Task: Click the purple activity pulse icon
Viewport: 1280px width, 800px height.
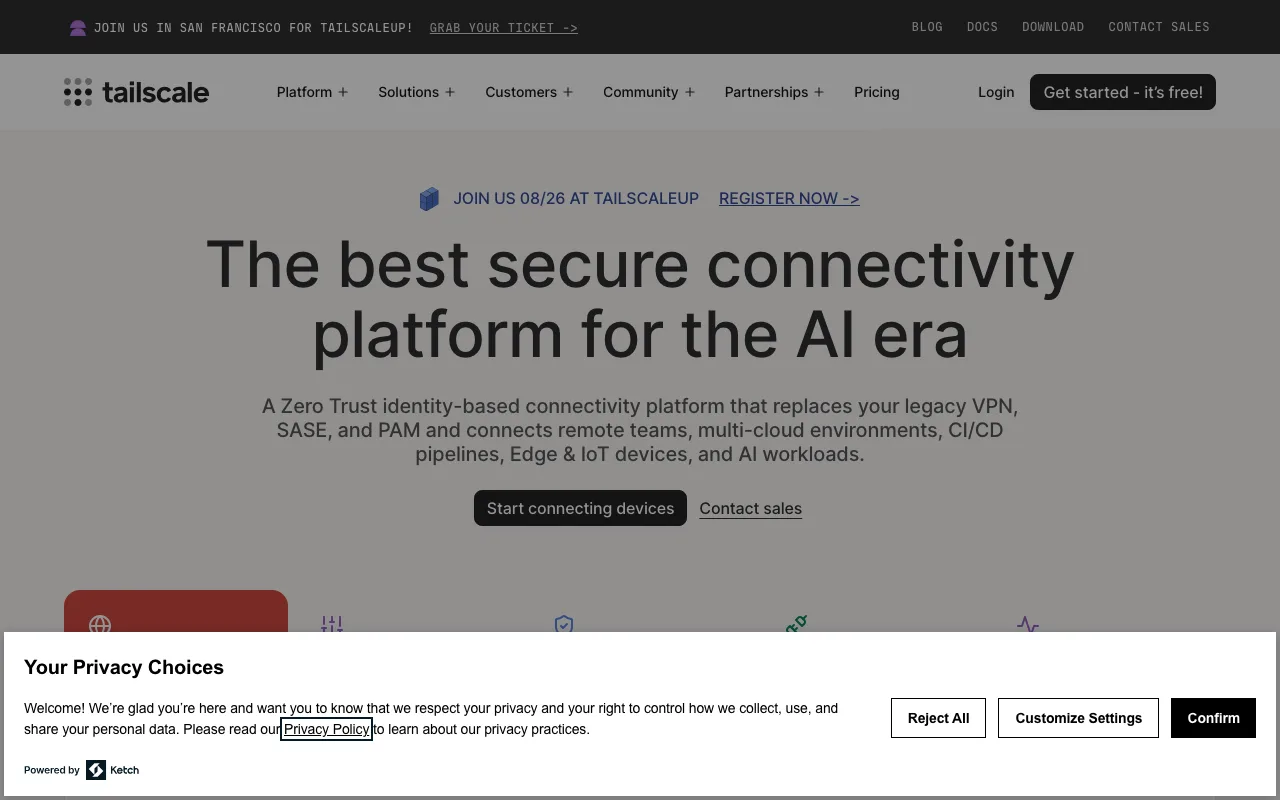Action: pyautogui.click(x=1028, y=624)
